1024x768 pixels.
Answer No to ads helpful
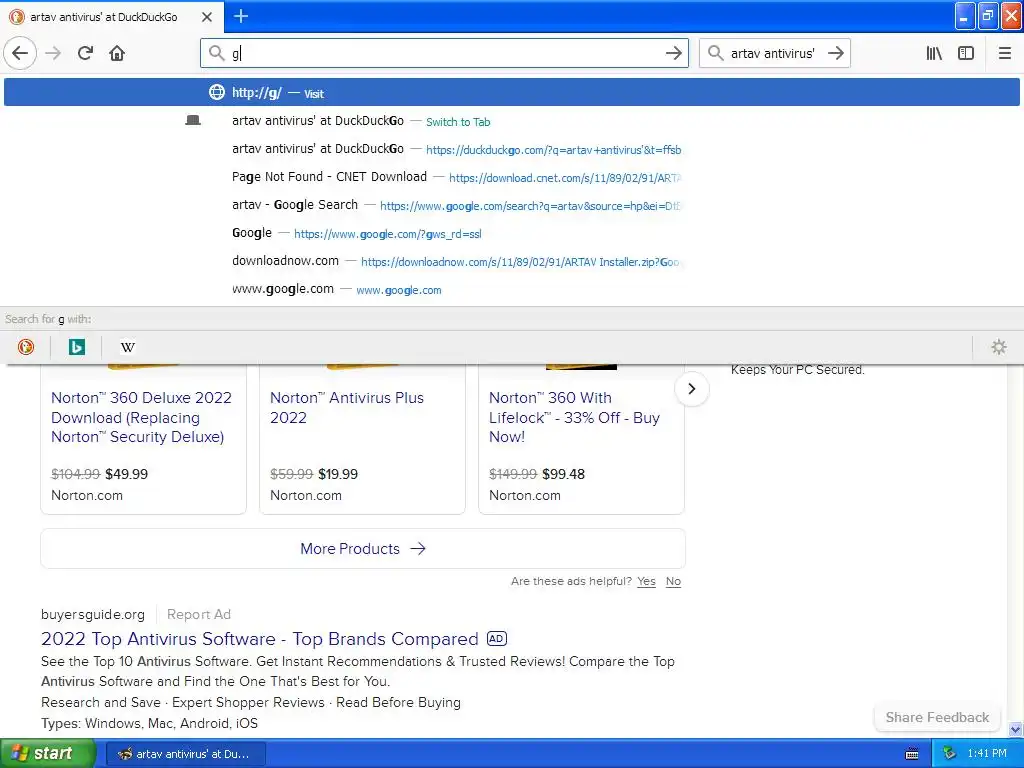click(673, 581)
